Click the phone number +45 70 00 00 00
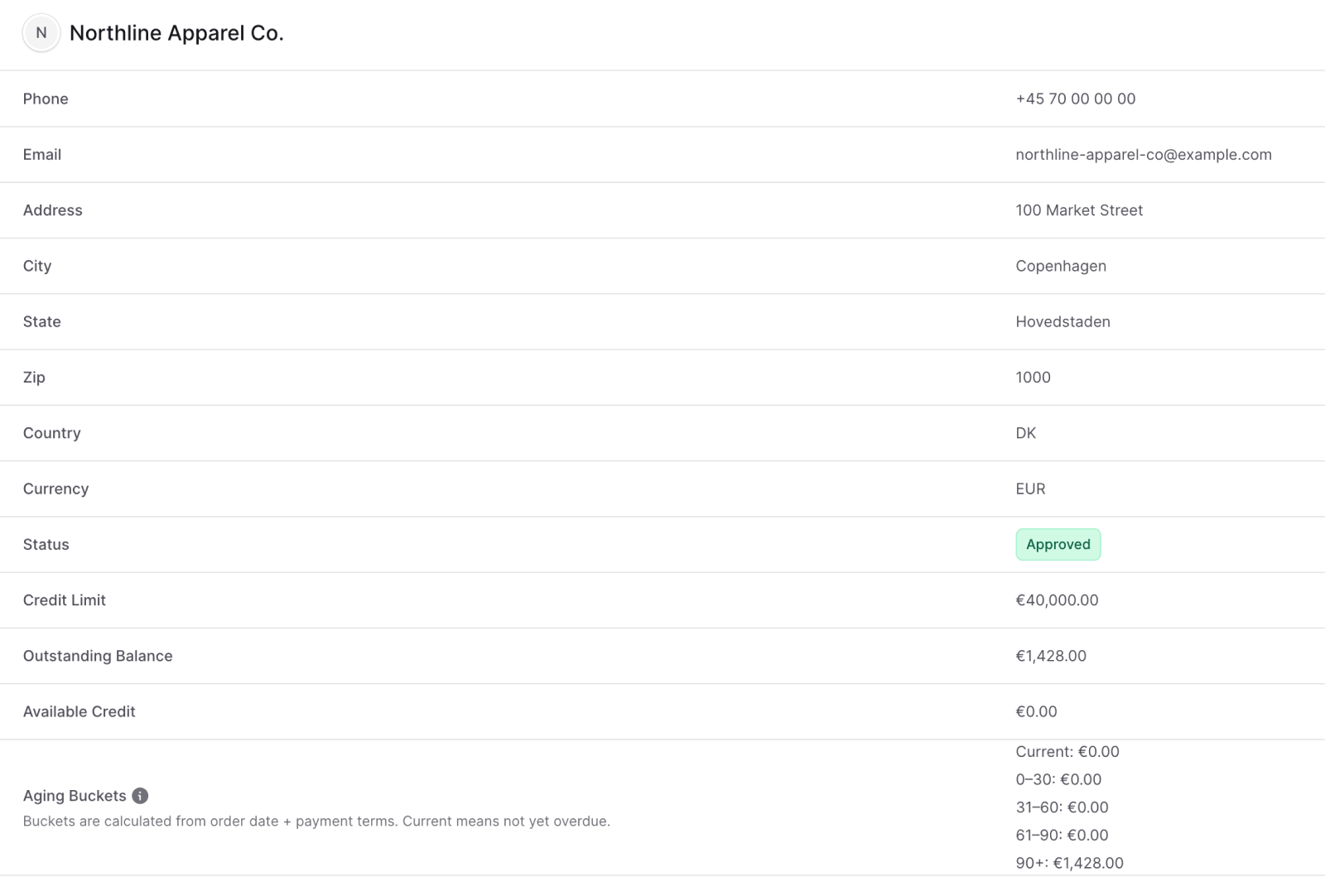1325x896 pixels. pos(1075,99)
